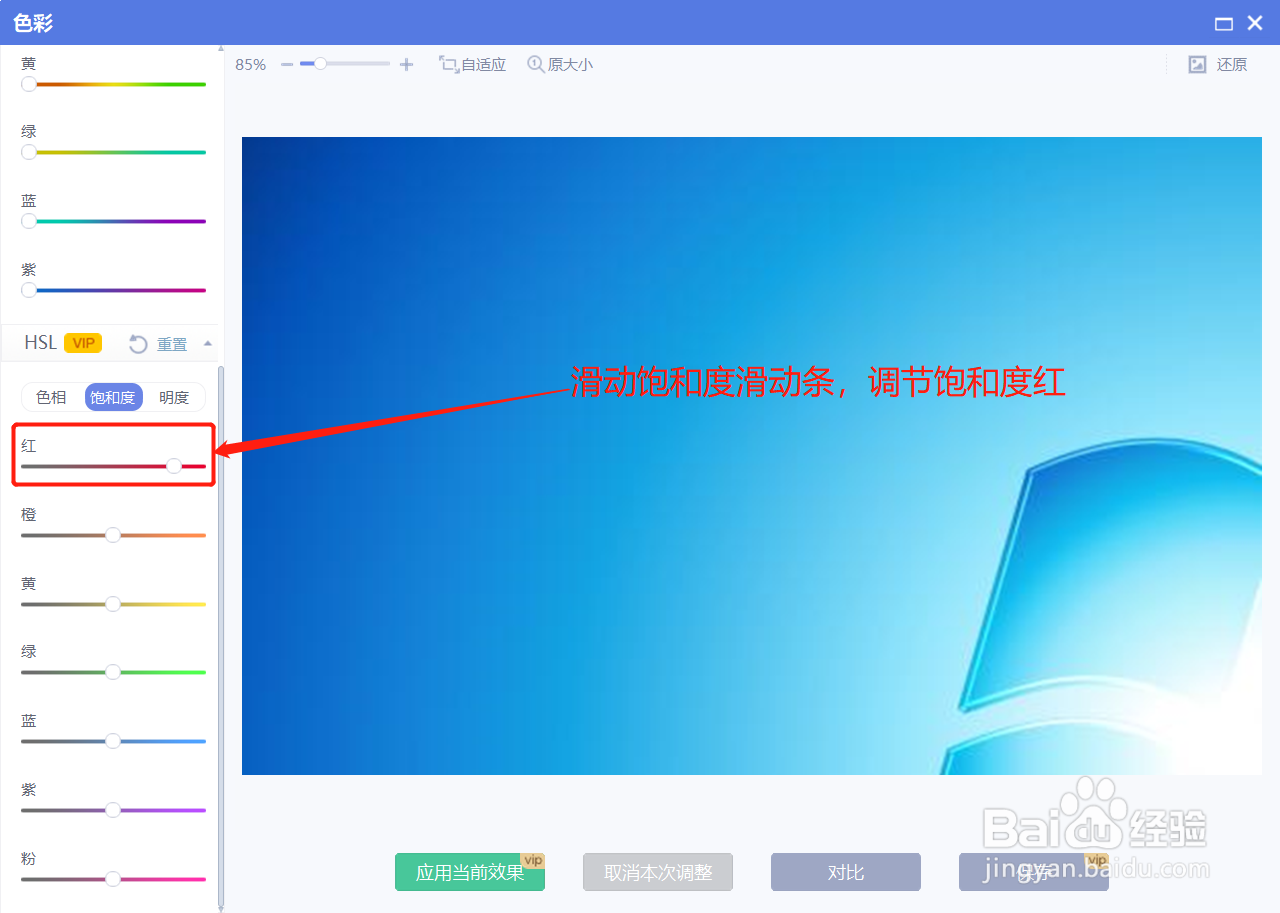1280x913 pixels.
Task: Click the 橙 saturation slider handle
Action: pyautogui.click(x=113, y=535)
